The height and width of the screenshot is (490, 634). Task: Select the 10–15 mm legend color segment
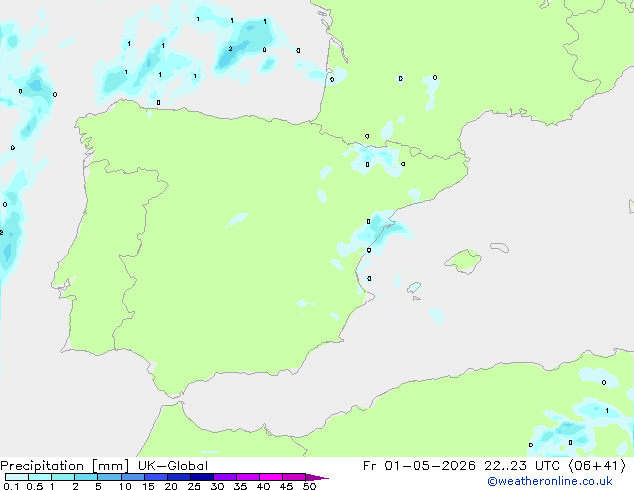pos(133,477)
